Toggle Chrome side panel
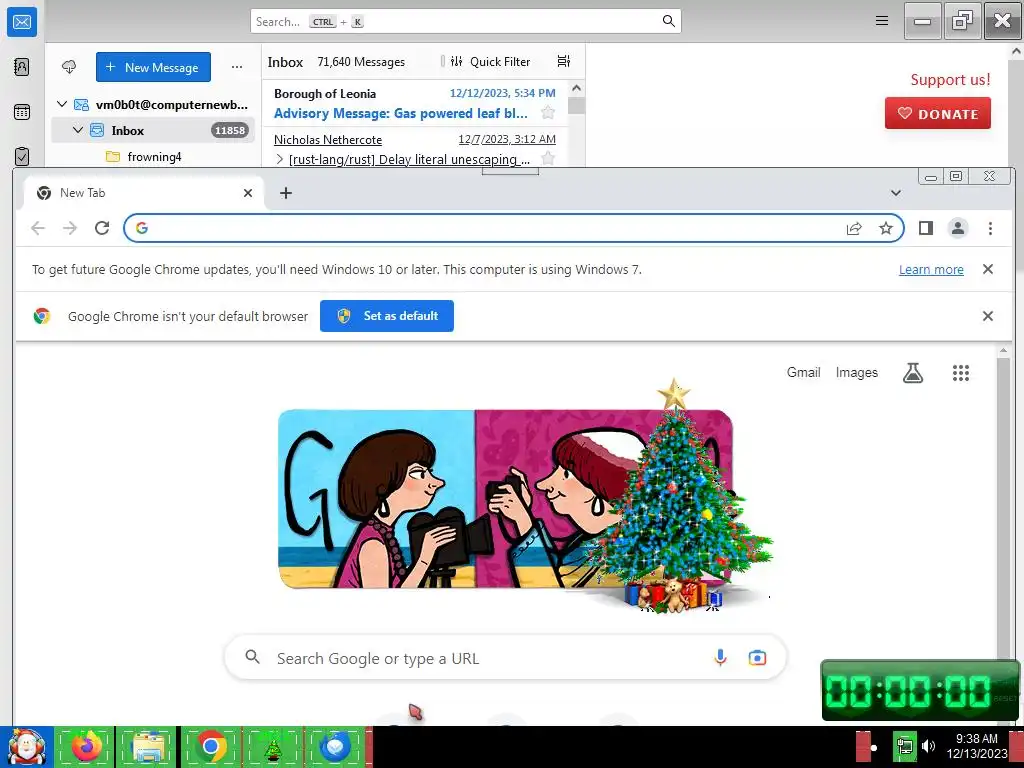1024x768 pixels. (x=925, y=228)
